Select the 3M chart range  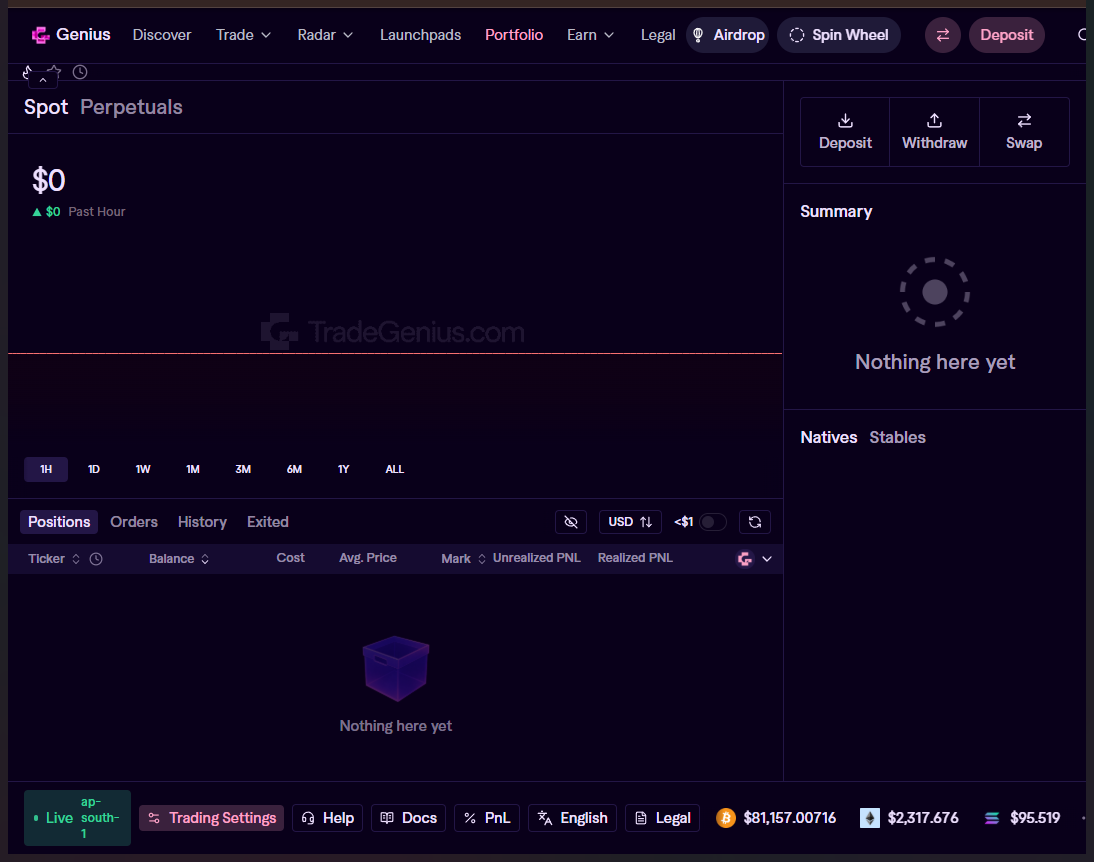click(x=243, y=469)
